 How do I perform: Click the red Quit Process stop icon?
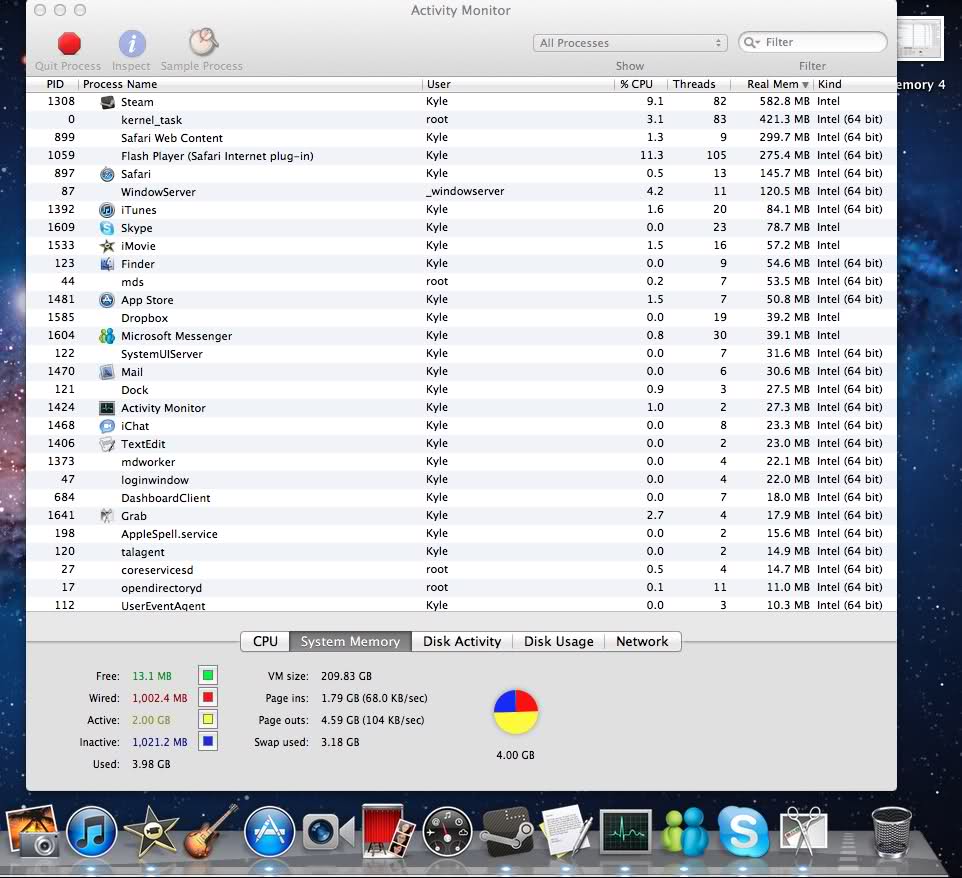point(69,44)
